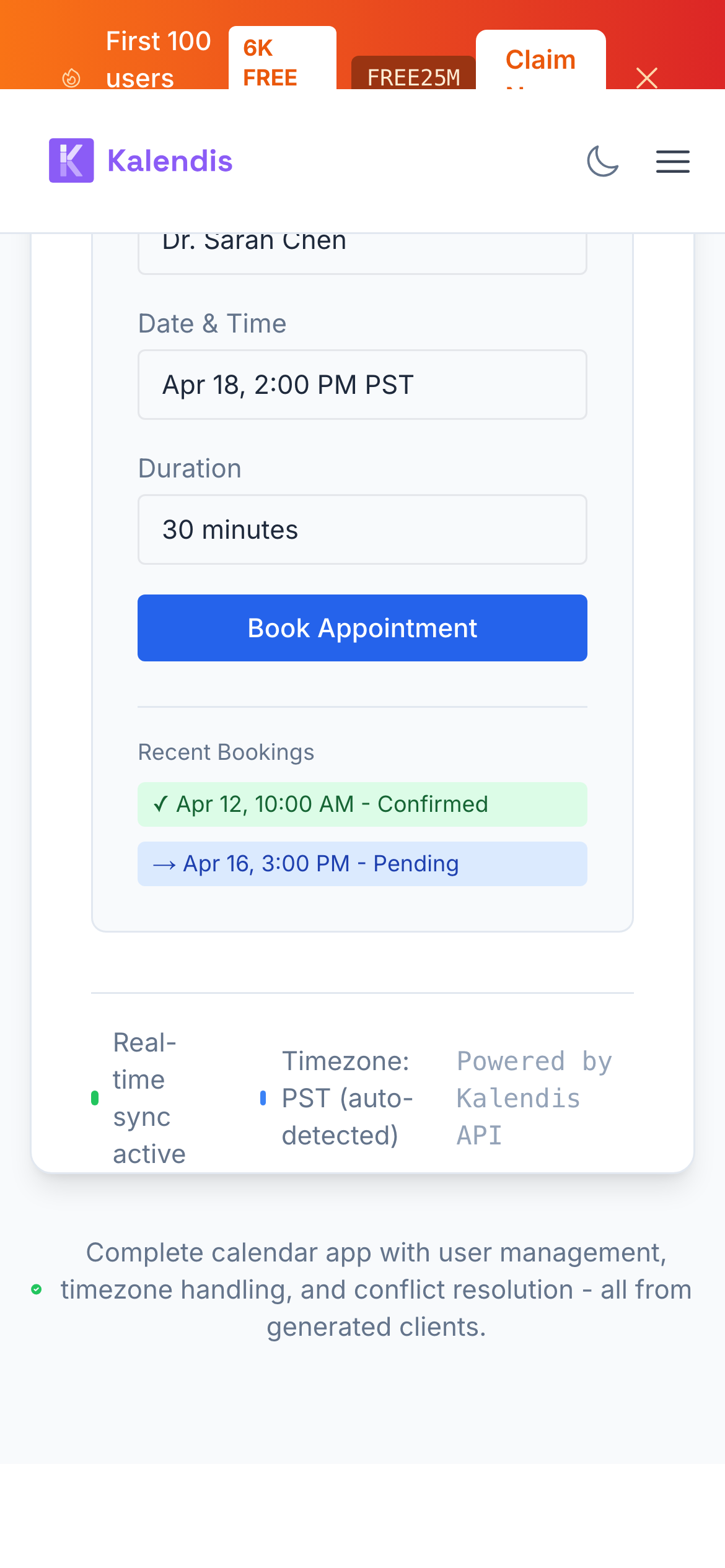
Task: Click the Kalendis brand name link
Action: [x=170, y=161]
